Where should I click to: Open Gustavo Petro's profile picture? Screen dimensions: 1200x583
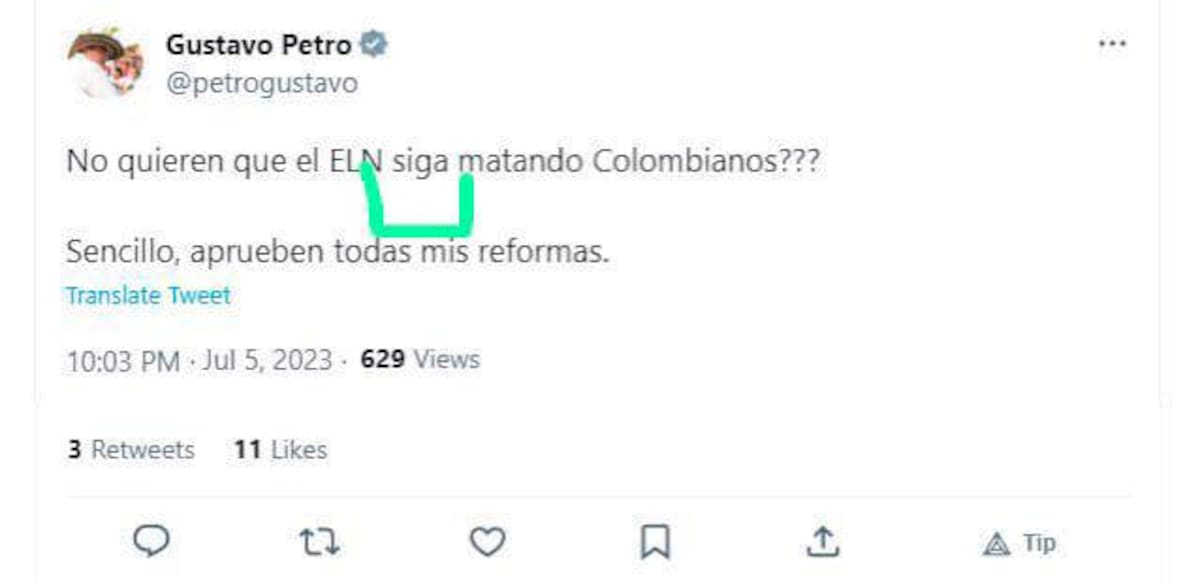(105, 63)
